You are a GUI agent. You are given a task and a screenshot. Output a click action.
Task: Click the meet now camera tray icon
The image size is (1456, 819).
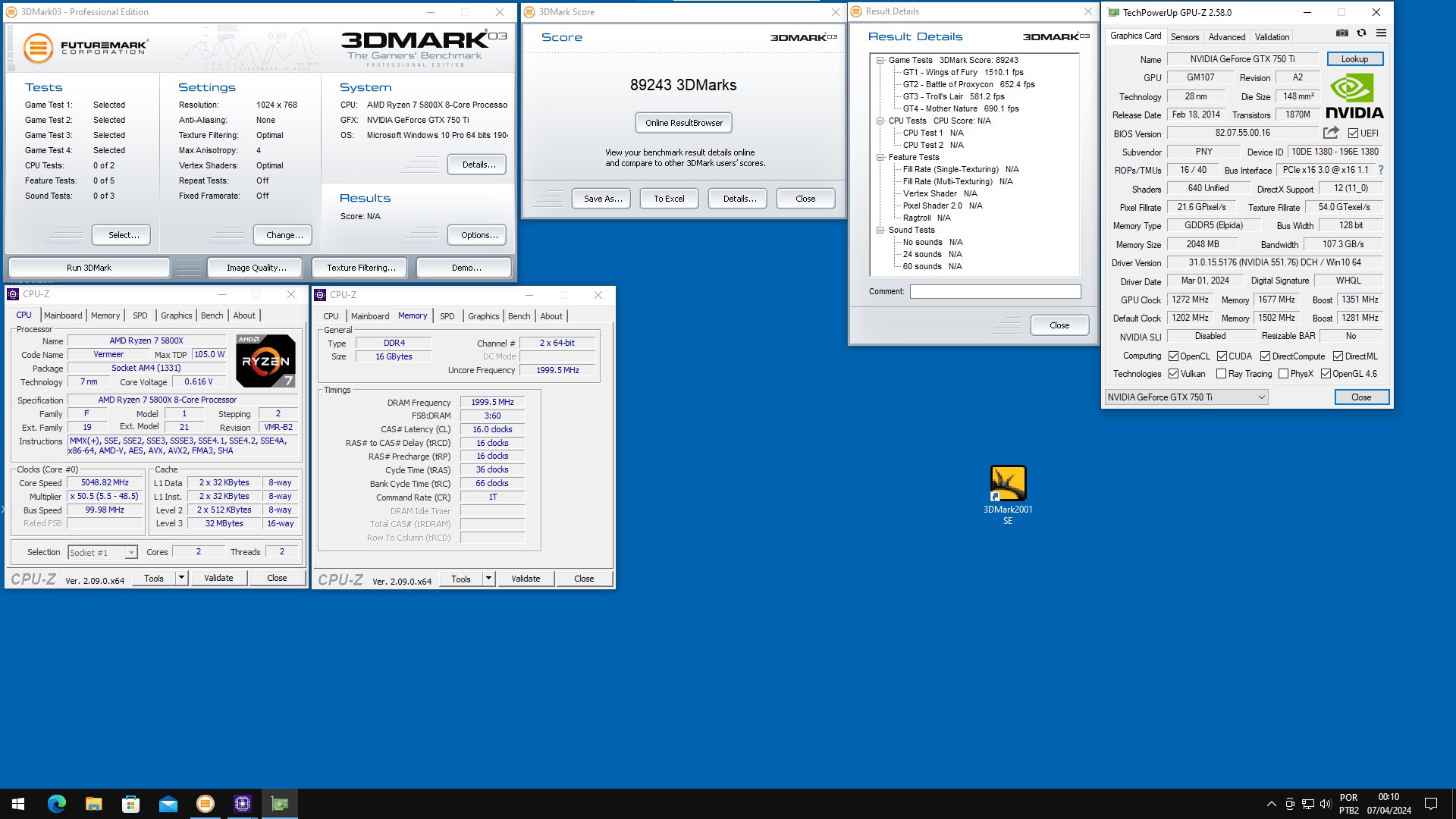pyautogui.click(x=1289, y=804)
